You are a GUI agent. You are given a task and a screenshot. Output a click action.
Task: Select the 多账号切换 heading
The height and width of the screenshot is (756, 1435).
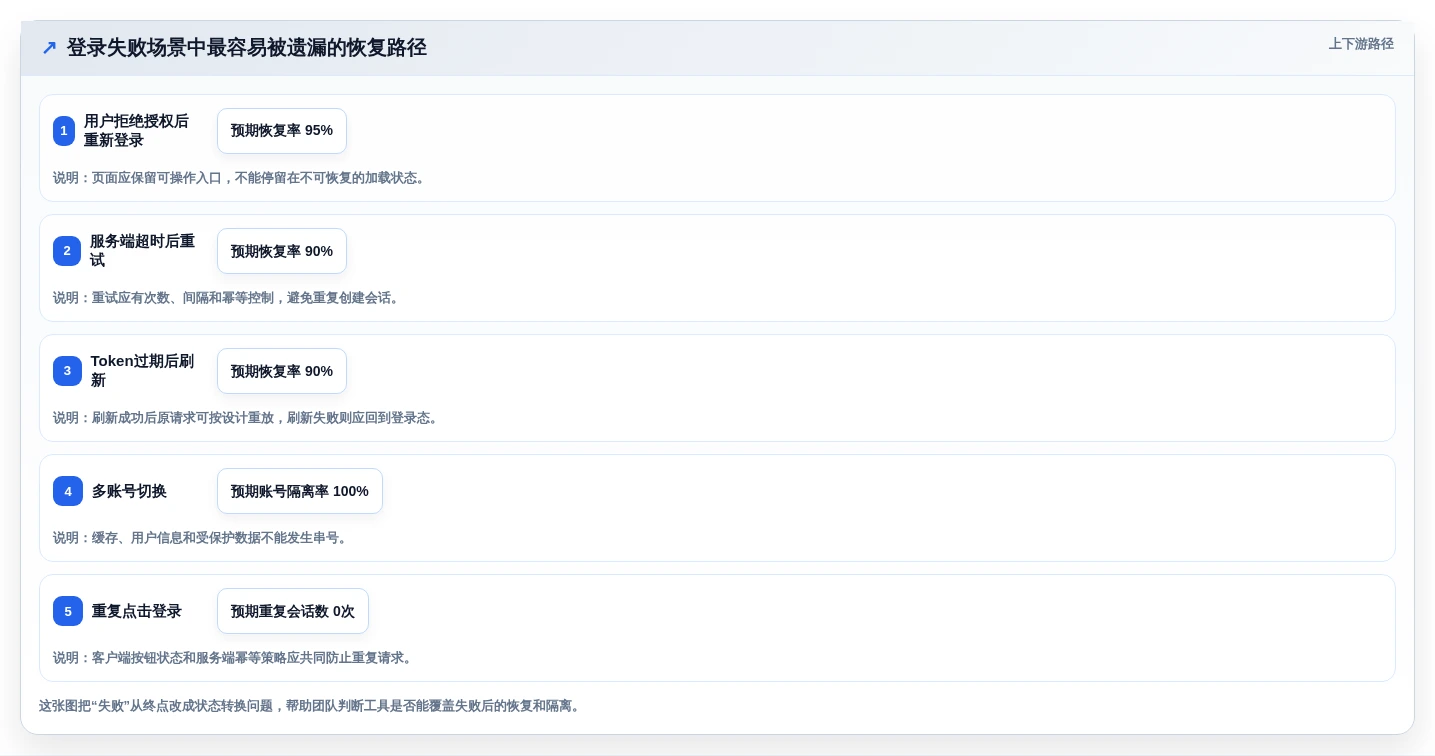(x=130, y=491)
